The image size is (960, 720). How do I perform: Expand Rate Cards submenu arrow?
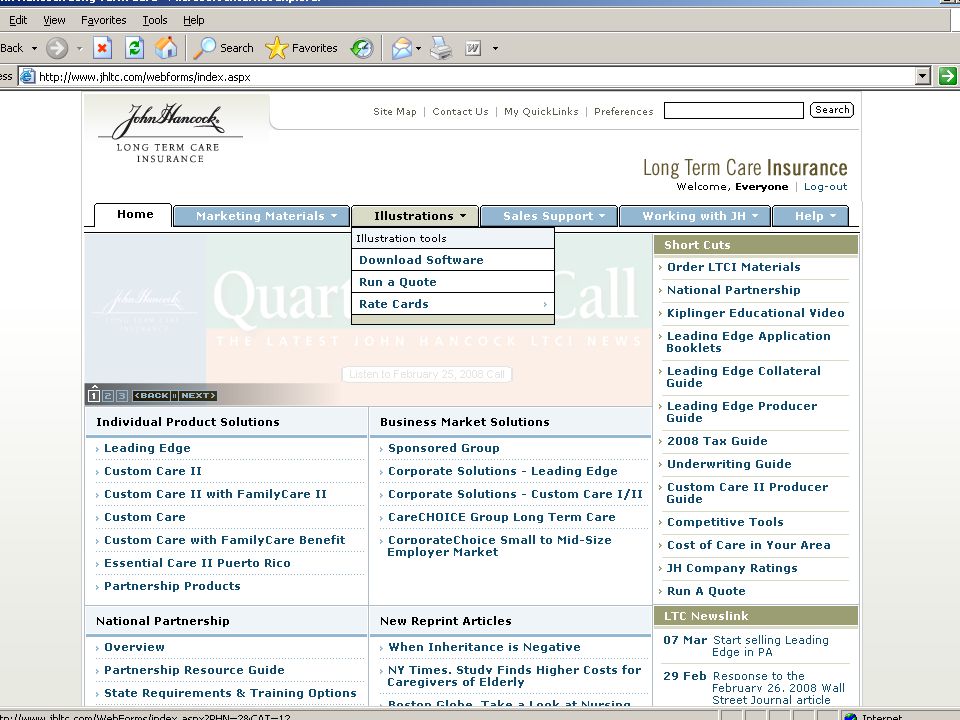pyautogui.click(x=544, y=304)
